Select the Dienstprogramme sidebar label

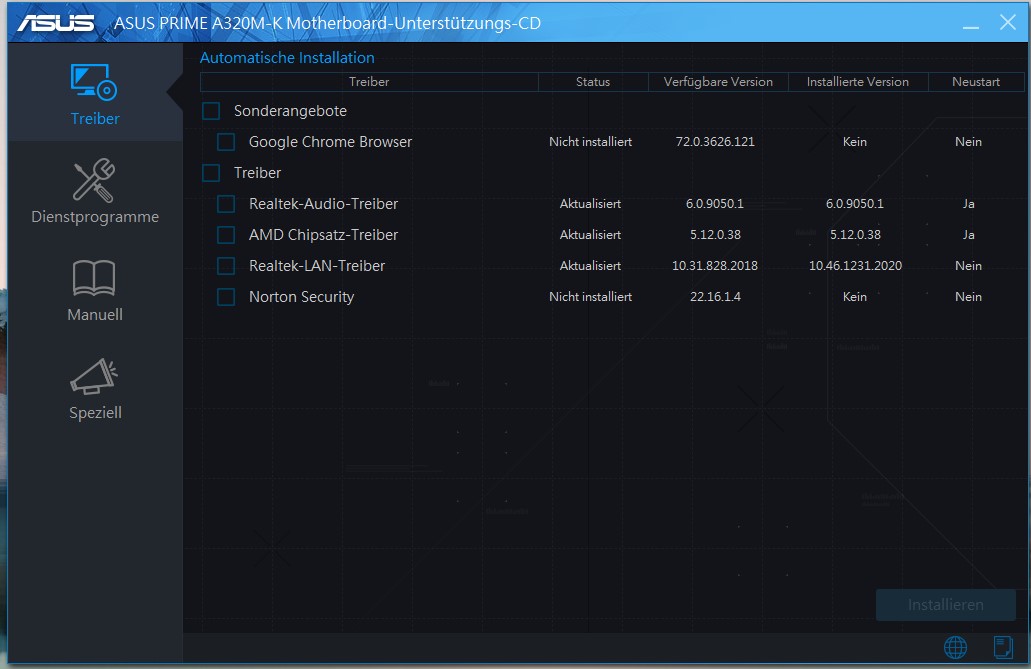point(95,217)
